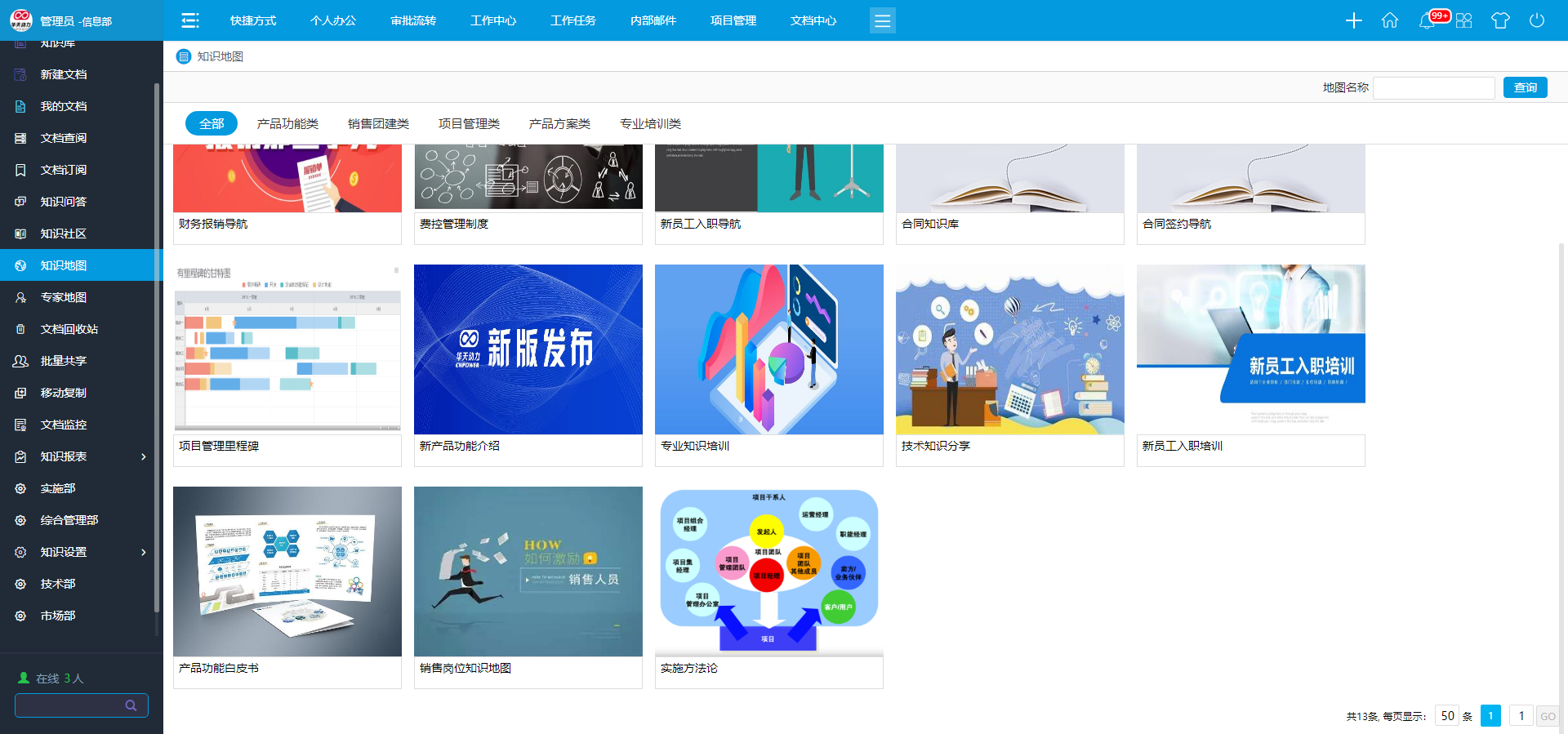Open 项目管理 in the top menu

733,20
